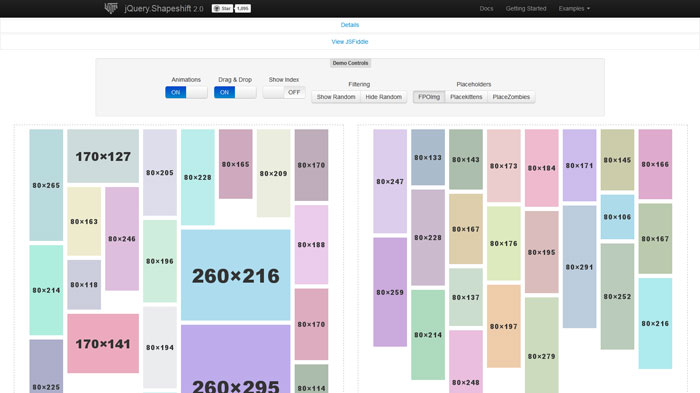Screen dimensions: 700x393
Task: Open jQuery.Shapeshift 2.0 home link
Action: pos(164,8)
